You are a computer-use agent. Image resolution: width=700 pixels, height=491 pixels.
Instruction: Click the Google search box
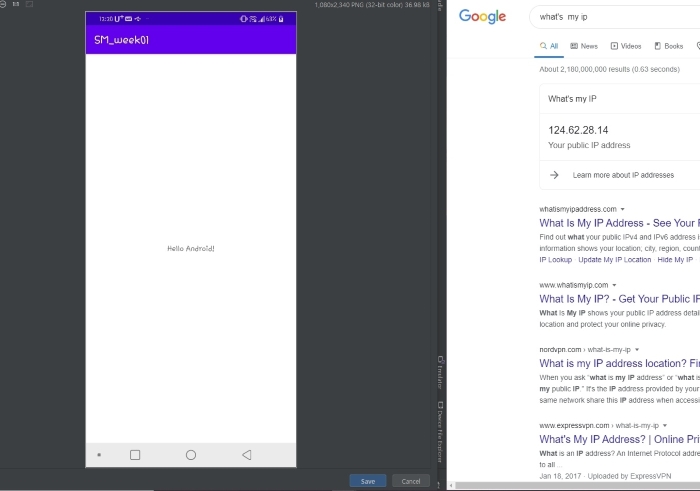(x=614, y=17)
